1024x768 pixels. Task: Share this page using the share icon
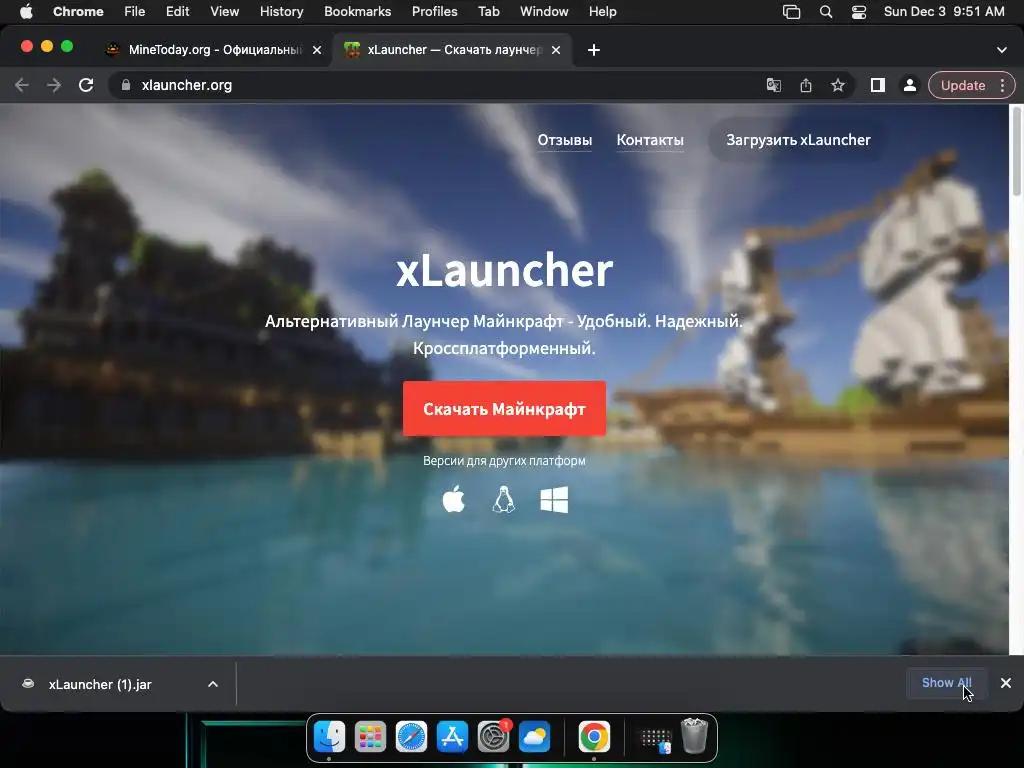[x=806, y=86]
